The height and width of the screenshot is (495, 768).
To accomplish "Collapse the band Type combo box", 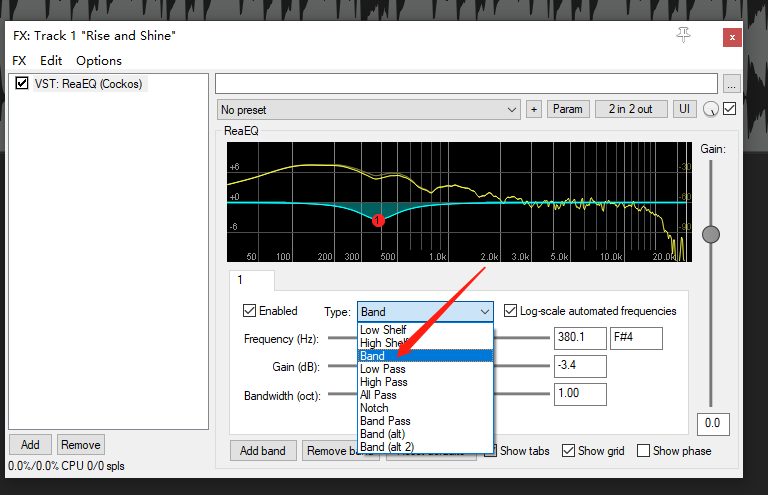I will [425, 311].
